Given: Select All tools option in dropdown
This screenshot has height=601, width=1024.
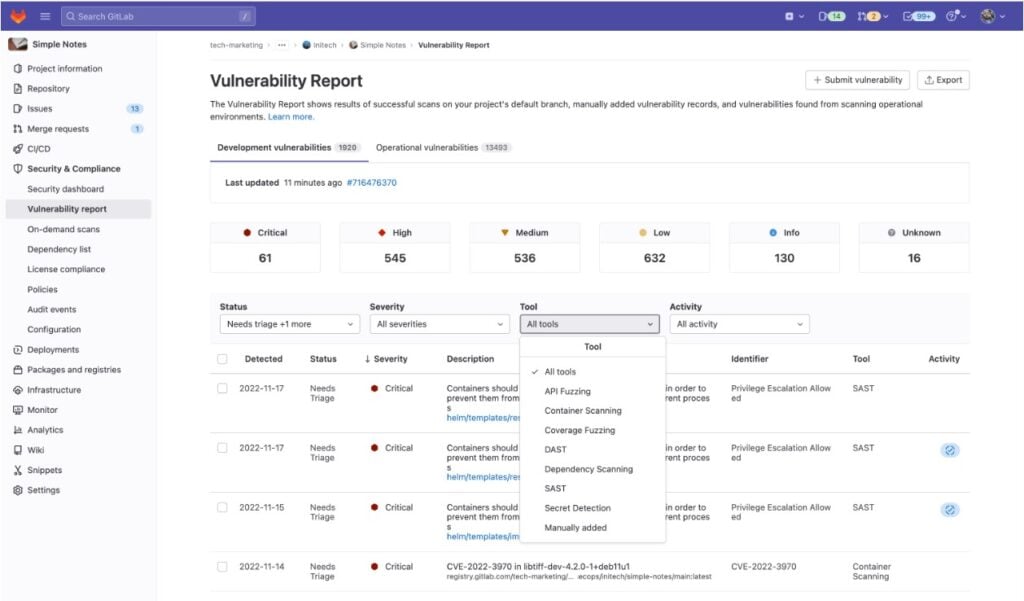Looking at the screenshot, I should coord(592,372).
